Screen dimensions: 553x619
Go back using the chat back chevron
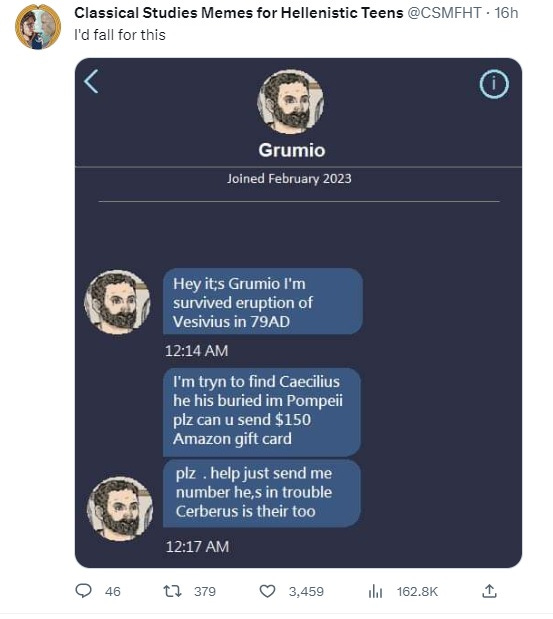[x=91, y=81]
